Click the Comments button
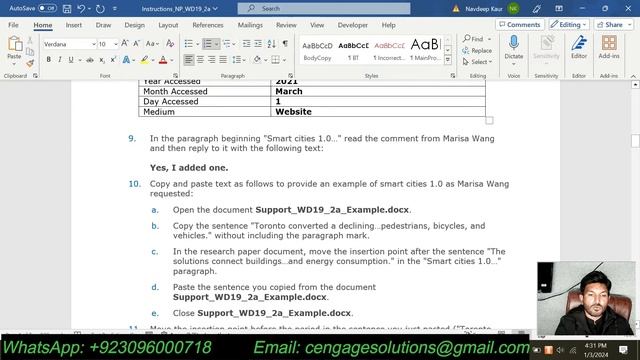This screenshot has height=360, width=640. [x=520, y=24]
